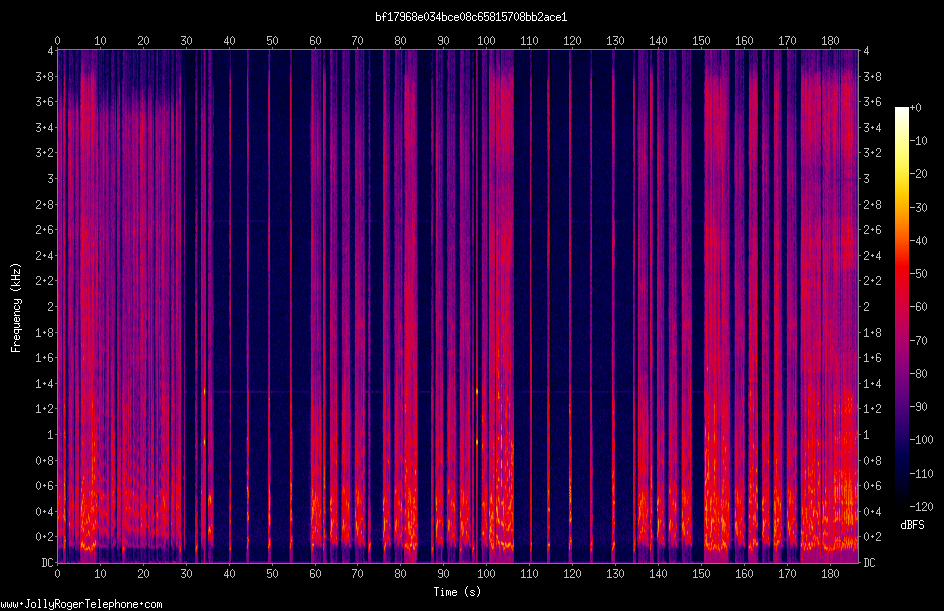
Task: Click the "0·2" tick on the right frequency axis
Action: click(x=872, y=536)
